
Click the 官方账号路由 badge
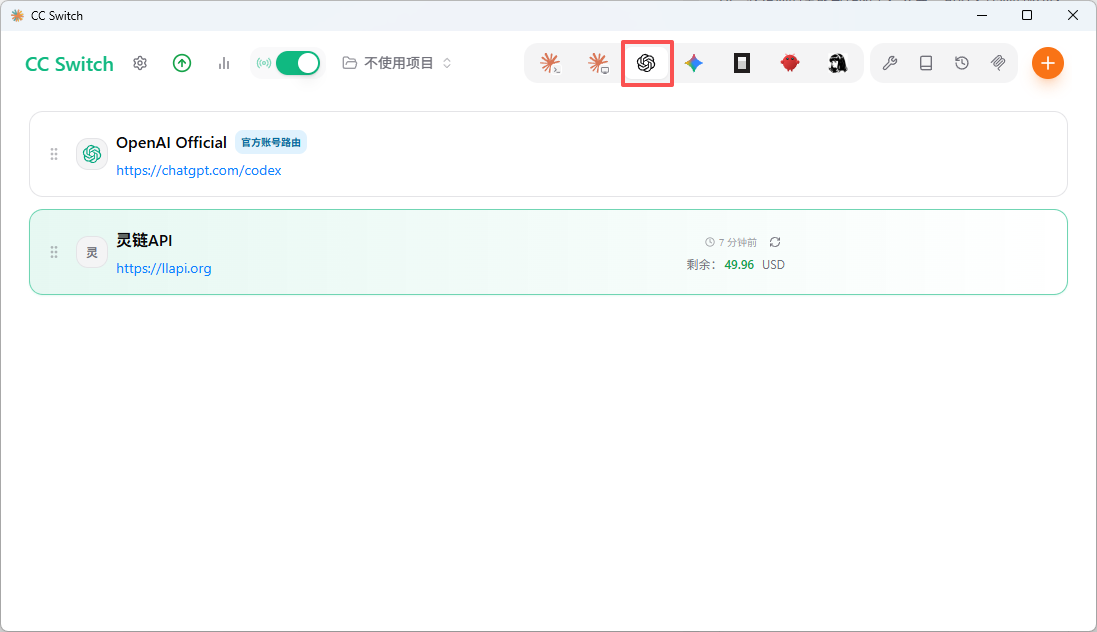tap(271, 142)
